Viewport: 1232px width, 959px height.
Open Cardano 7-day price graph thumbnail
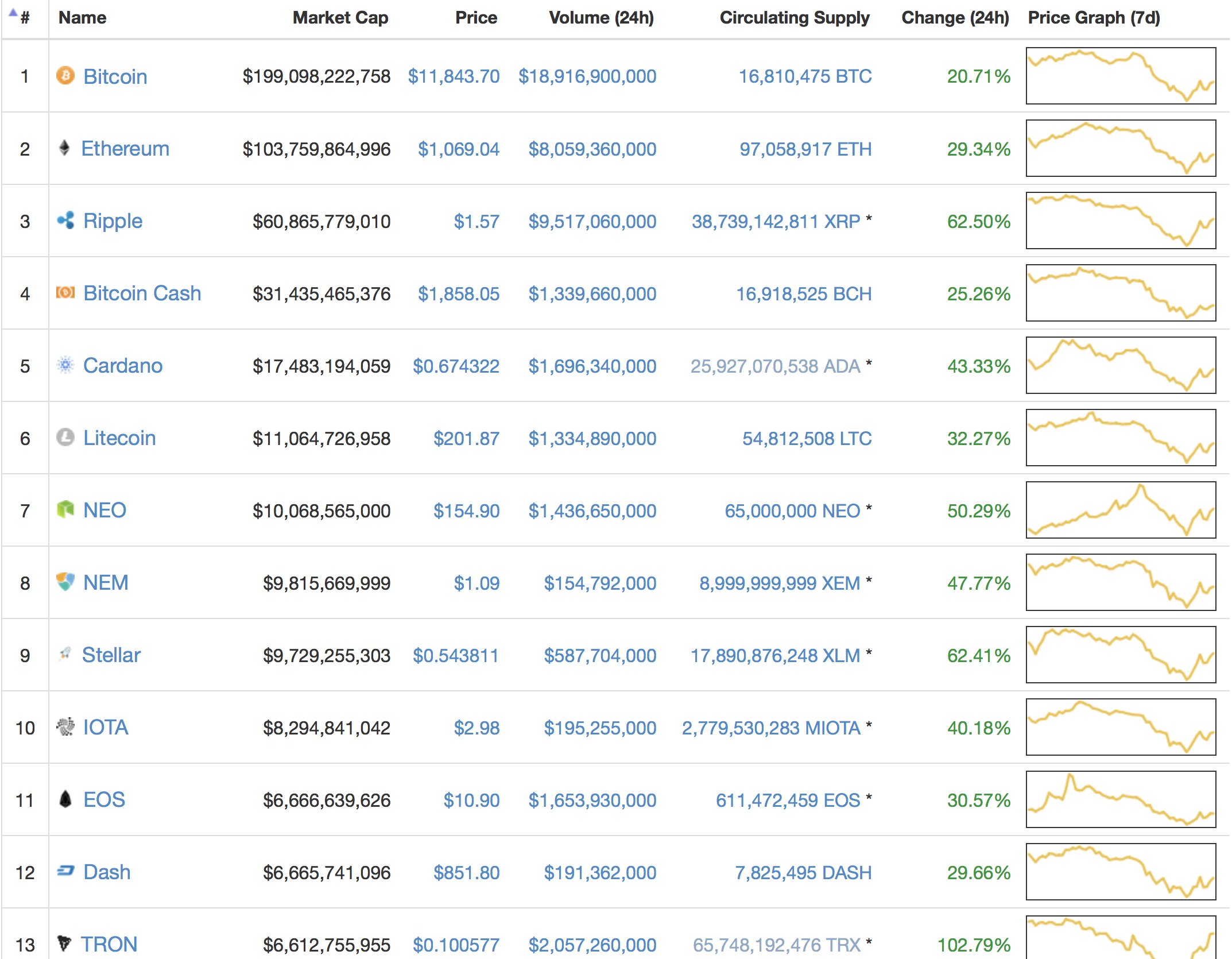point(1121,365)
